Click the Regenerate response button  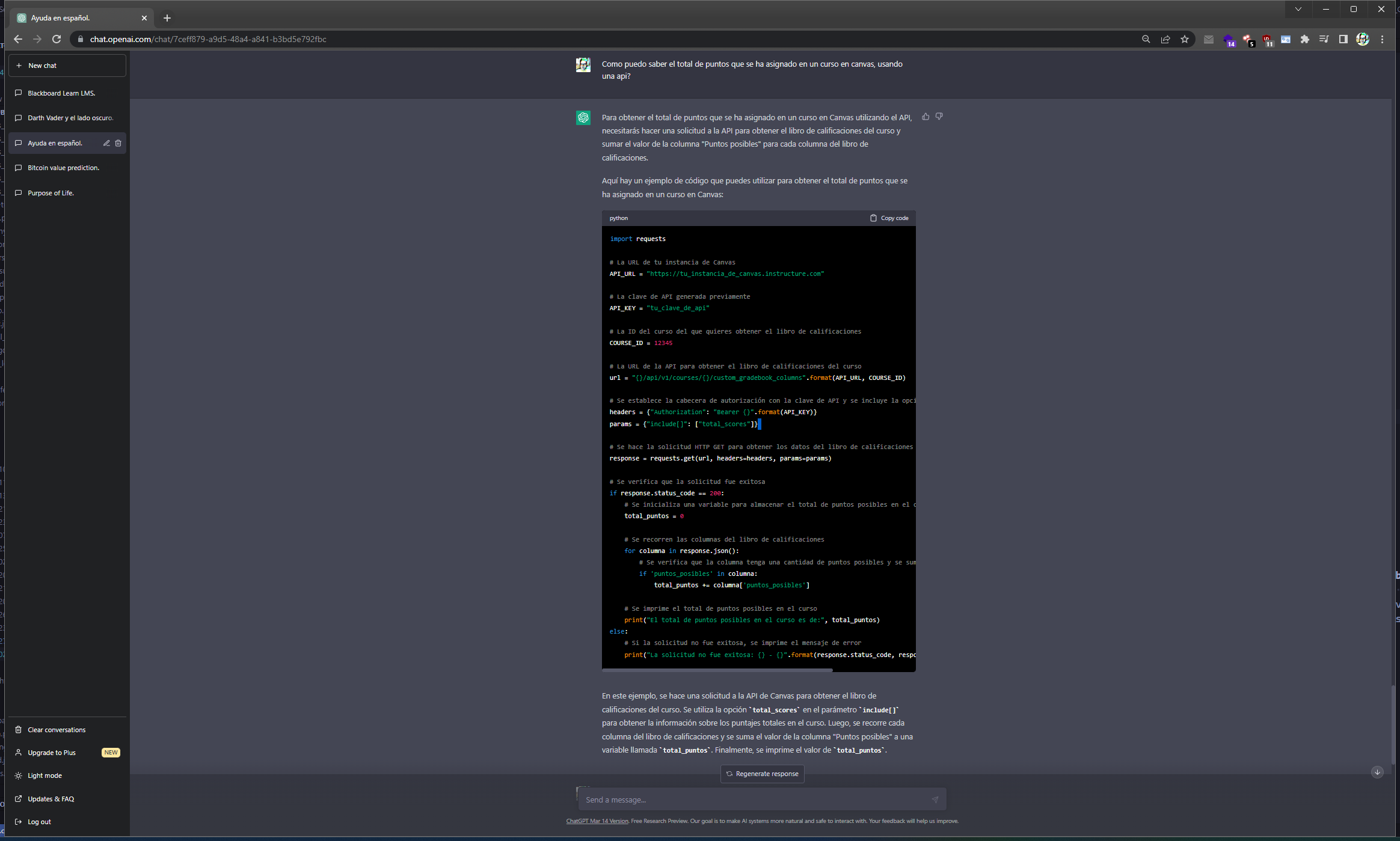(762, 774)
